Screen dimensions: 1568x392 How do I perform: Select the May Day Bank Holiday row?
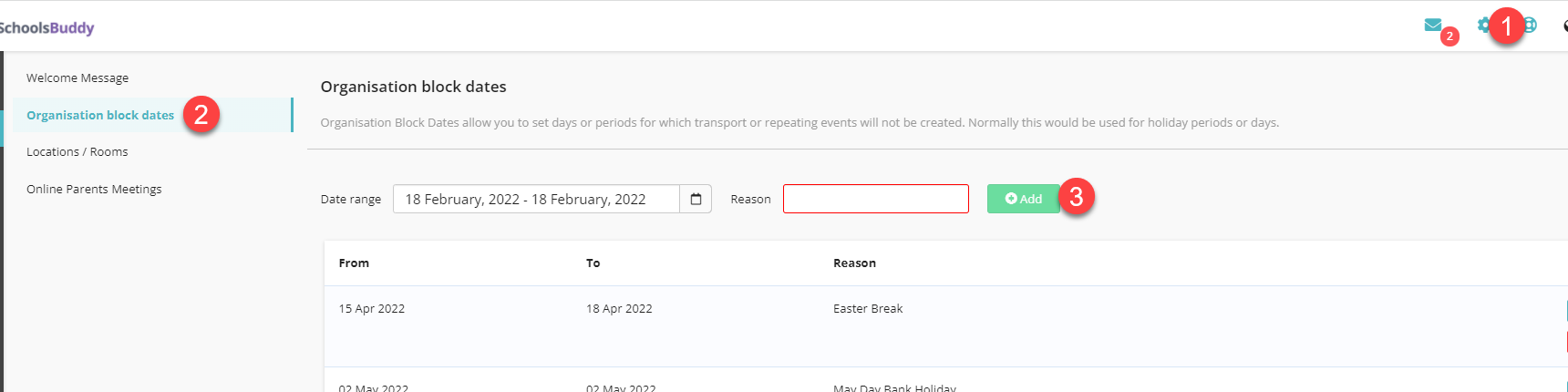pyautogui.click(x=946, y=380)
